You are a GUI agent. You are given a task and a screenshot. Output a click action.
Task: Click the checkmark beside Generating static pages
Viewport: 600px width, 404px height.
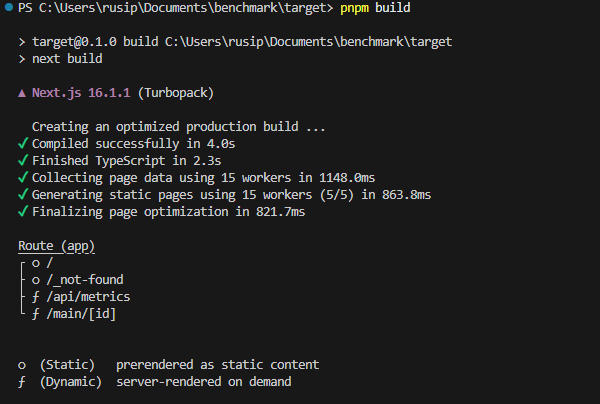point(22,195)
